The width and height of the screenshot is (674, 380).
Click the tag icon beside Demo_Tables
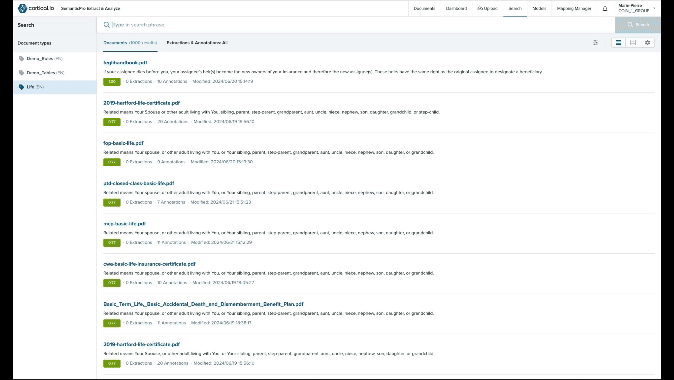pyautogui.click(x=21, y=73)
